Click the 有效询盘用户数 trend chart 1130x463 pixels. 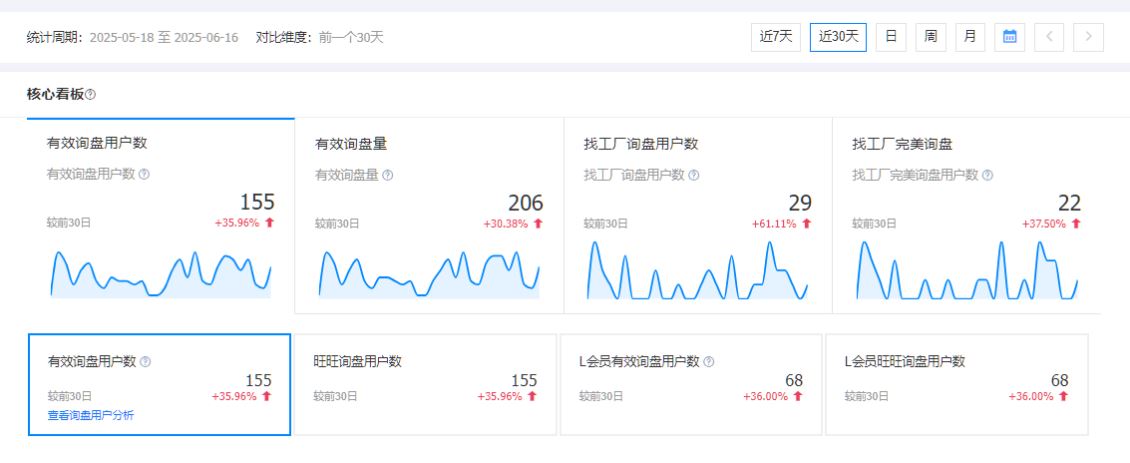(x=160, y=273)
